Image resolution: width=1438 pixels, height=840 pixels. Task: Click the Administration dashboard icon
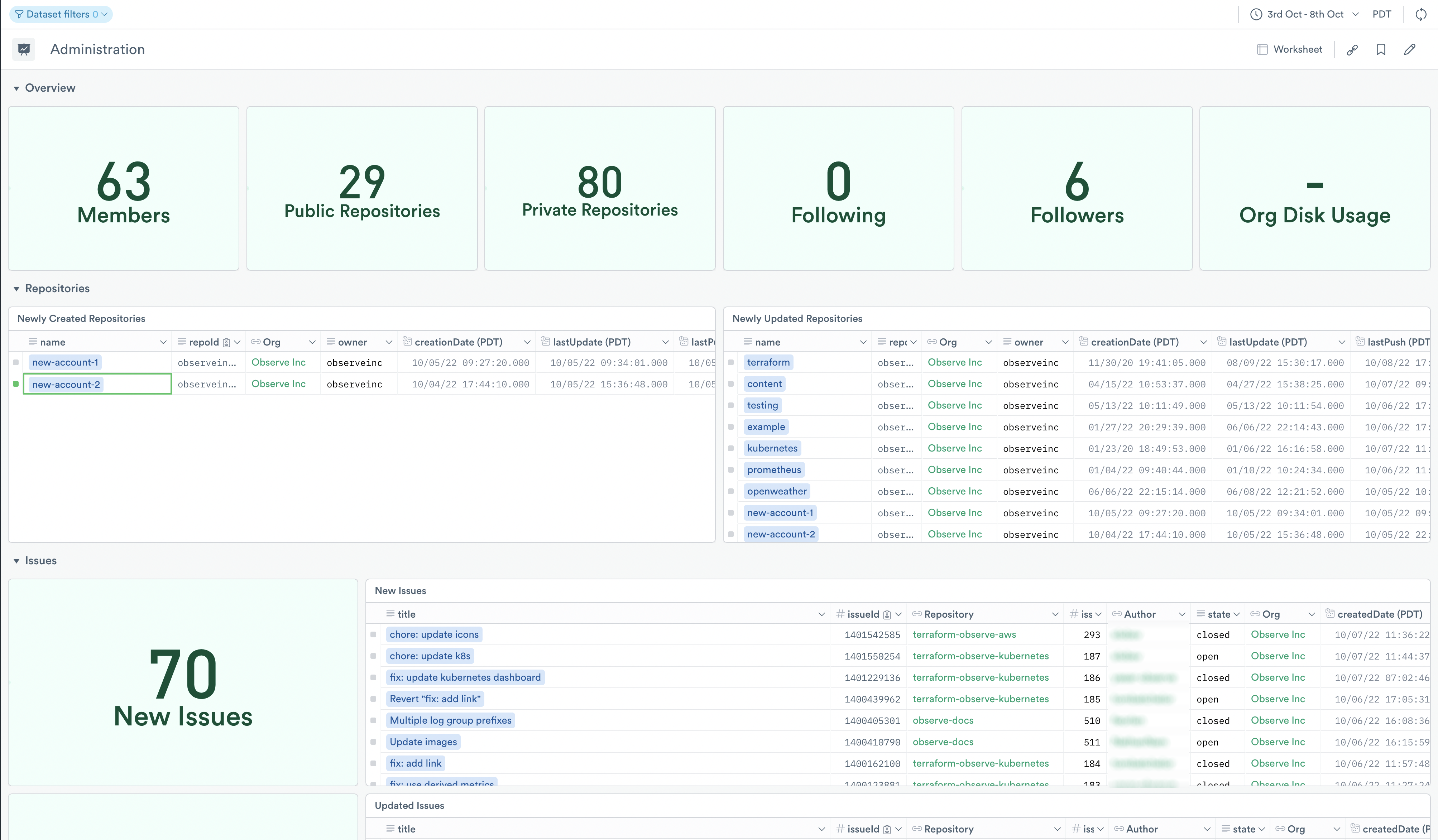(x=24, y=50)
